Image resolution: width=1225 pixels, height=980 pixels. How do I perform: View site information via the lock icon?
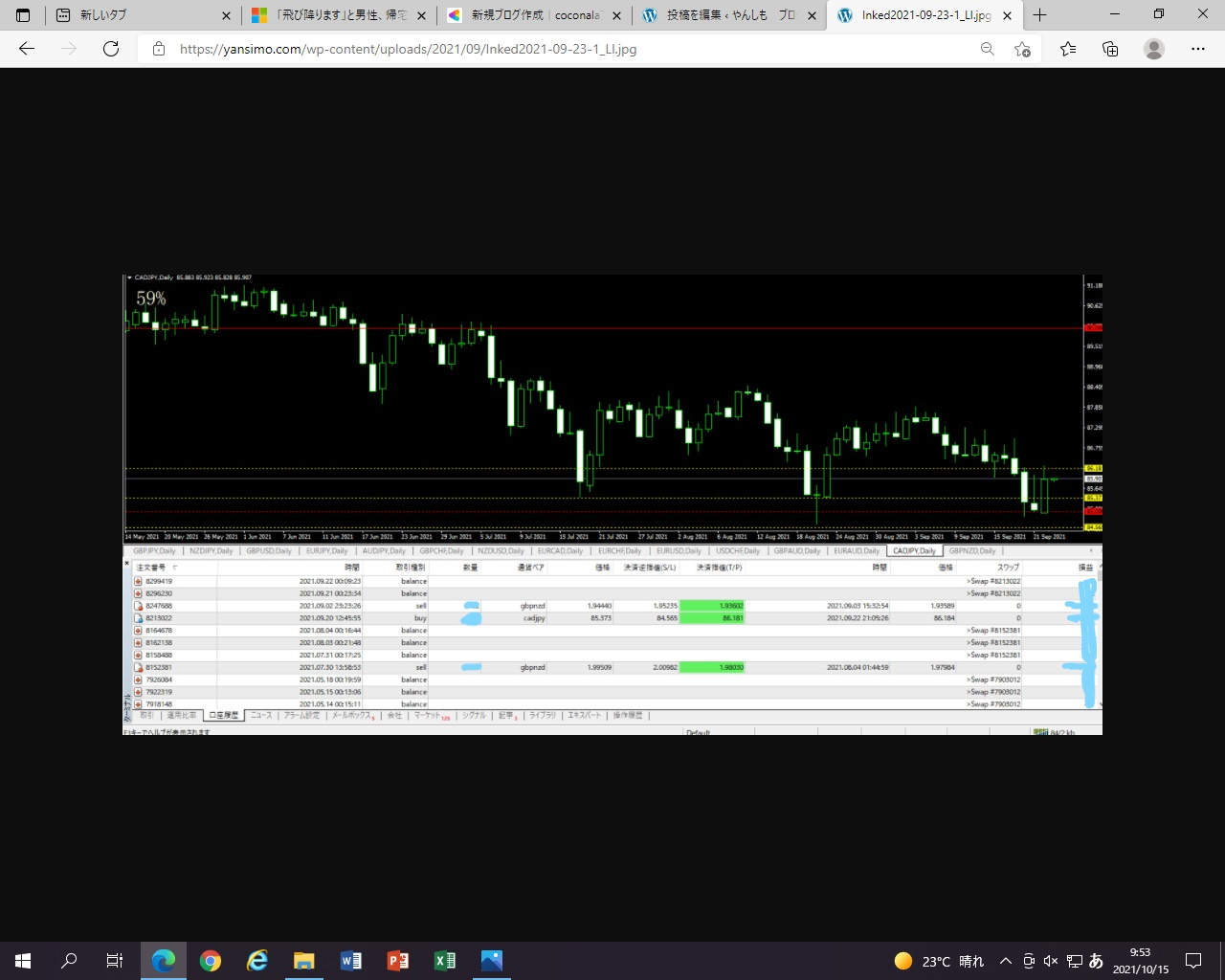click(x=159, y=49)
